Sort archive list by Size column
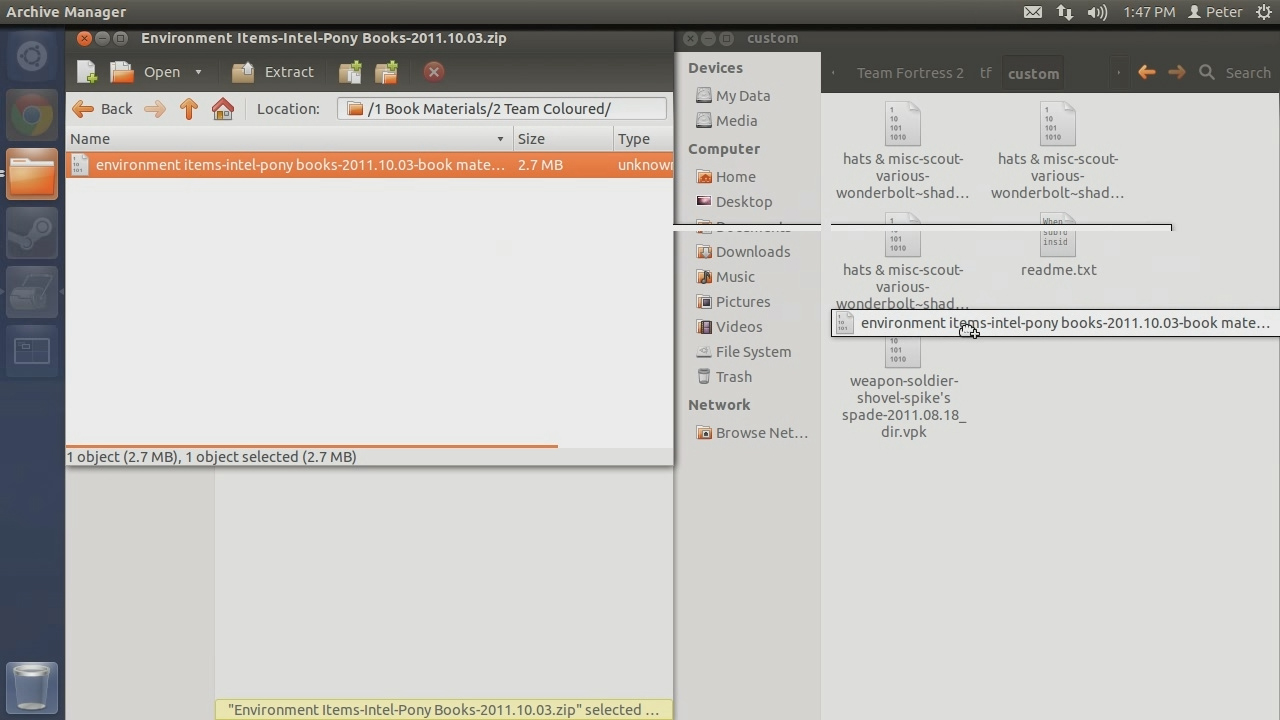The height and width of the screenshot is (720, 1280). pyautogui.click(x=563, y=139)
